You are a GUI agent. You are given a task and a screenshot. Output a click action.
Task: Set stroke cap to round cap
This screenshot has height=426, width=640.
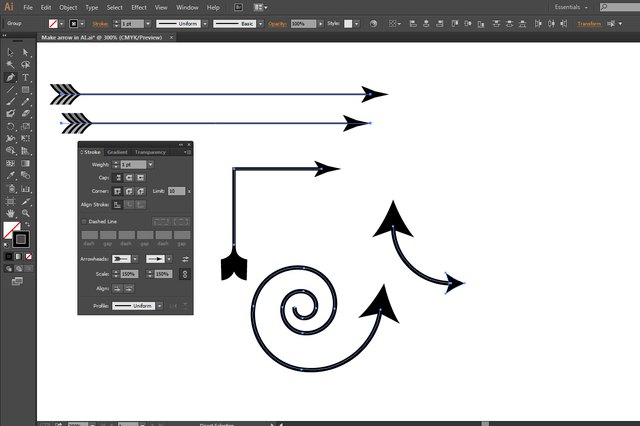(130, 177)
